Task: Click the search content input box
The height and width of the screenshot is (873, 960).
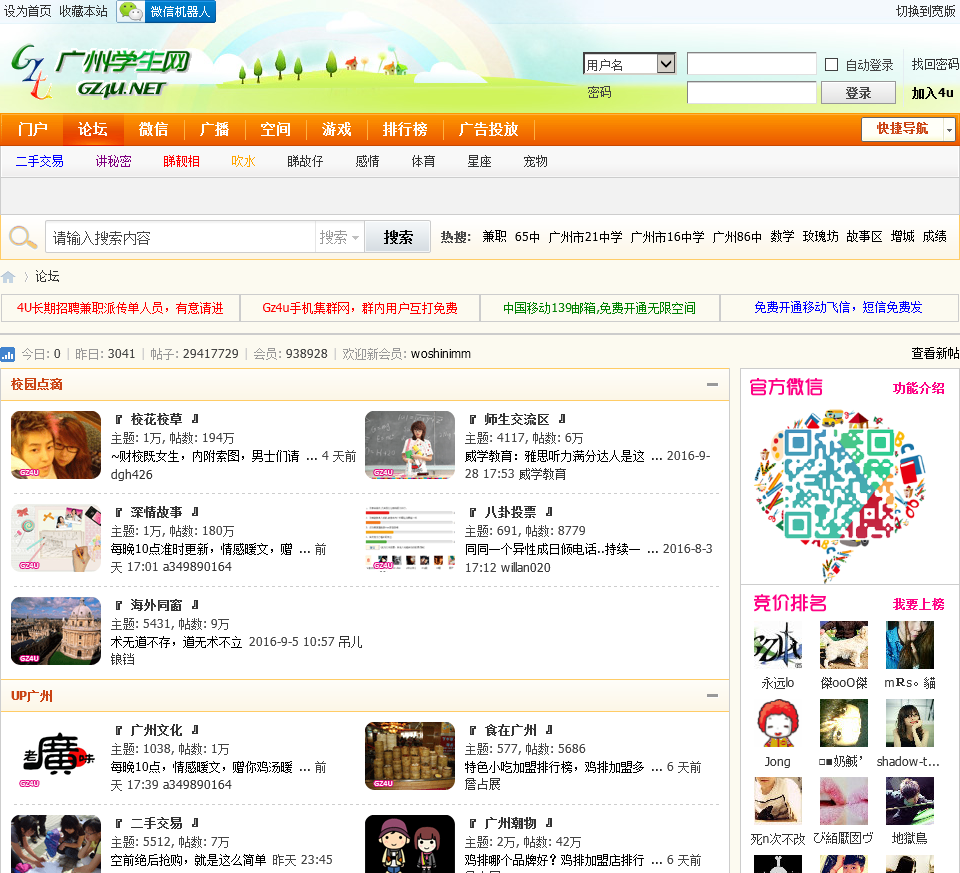Action: 181,237
